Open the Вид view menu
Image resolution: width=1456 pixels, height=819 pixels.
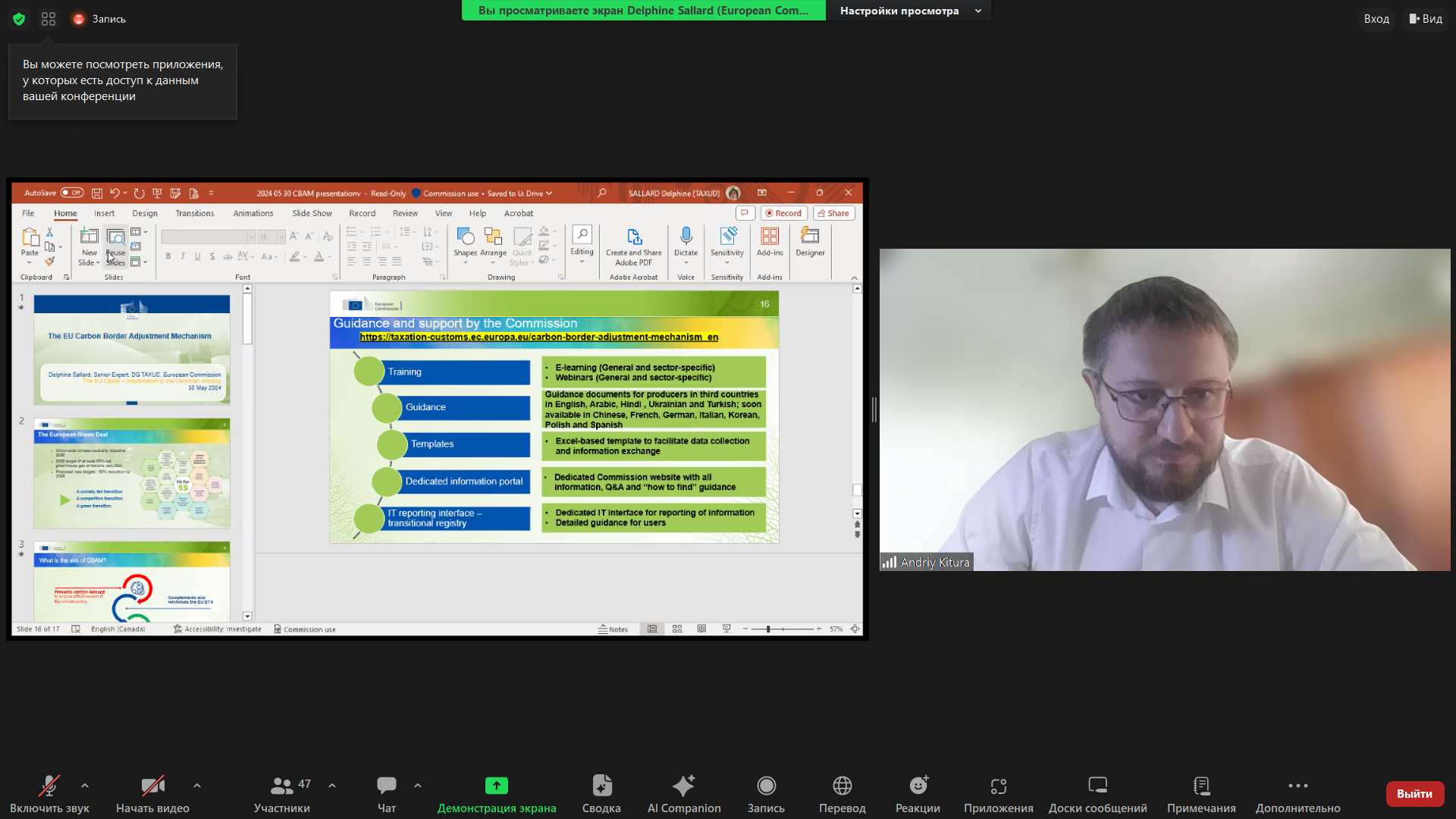point(1426,19)
